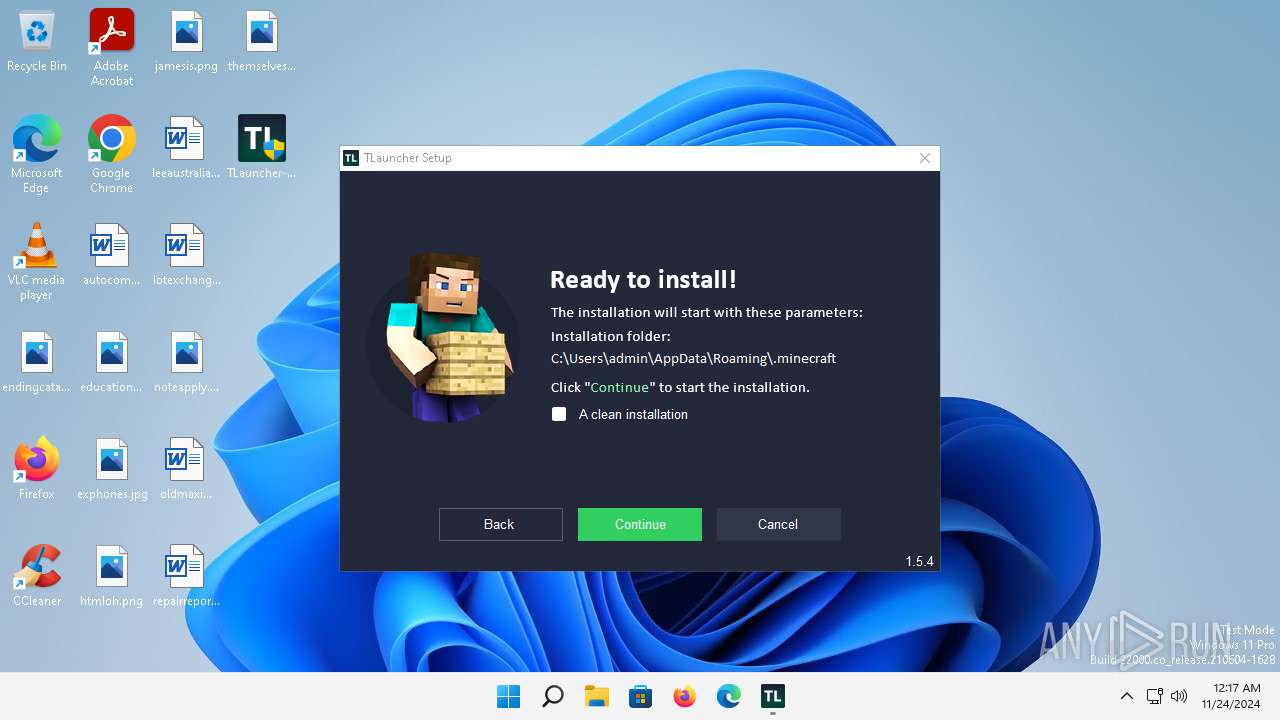
Task: Select the themselves image file icon
Action: coord(262,42)
